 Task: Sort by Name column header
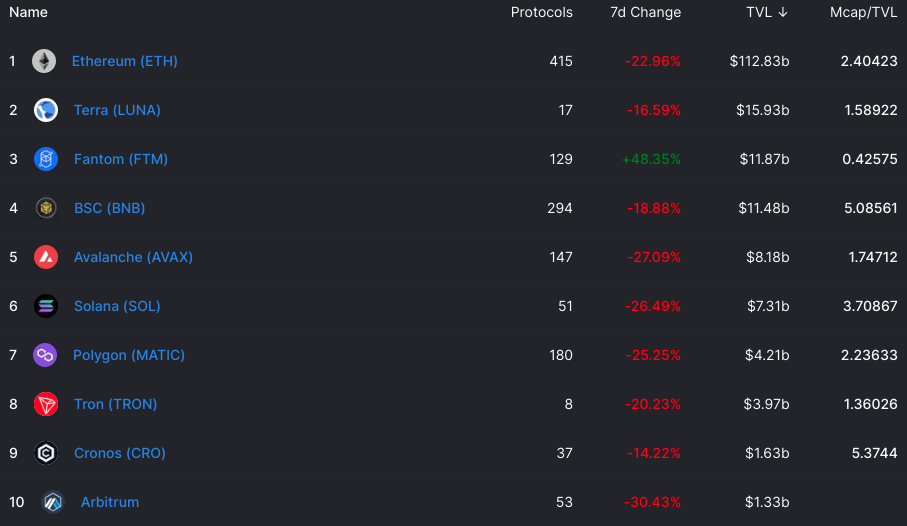[28, 12]
